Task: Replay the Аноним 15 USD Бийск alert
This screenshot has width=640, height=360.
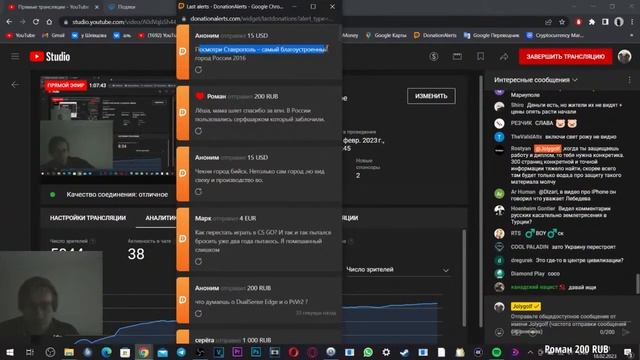Action: [198, 191]
